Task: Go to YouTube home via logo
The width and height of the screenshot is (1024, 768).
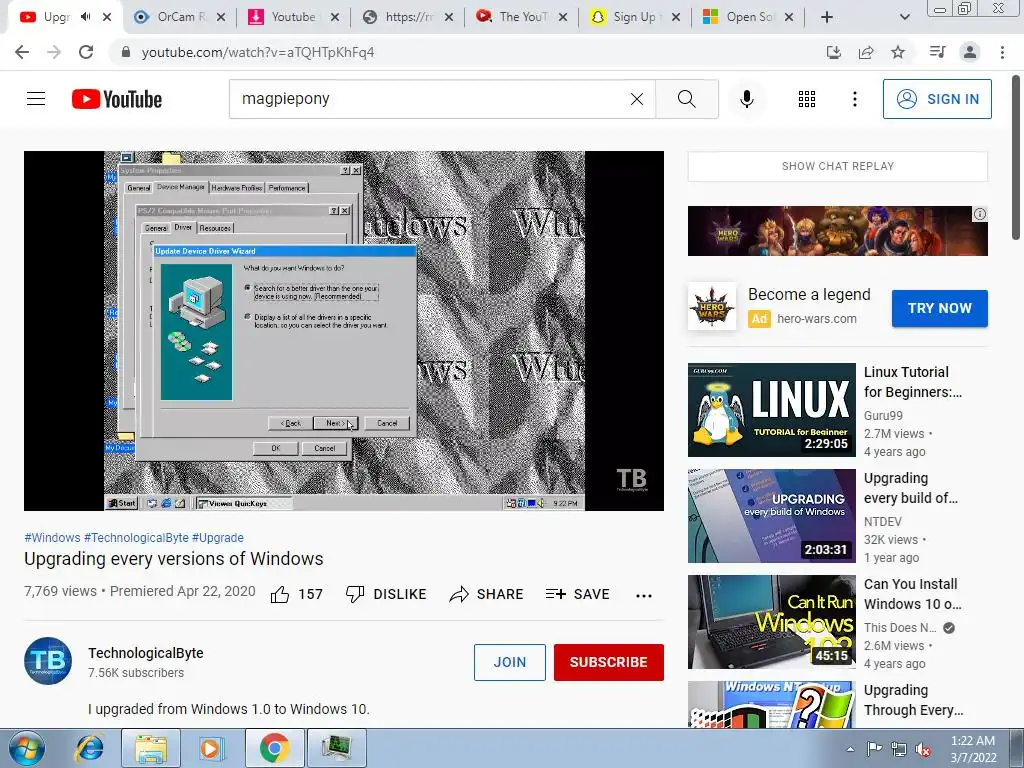Action: point(117,99)
